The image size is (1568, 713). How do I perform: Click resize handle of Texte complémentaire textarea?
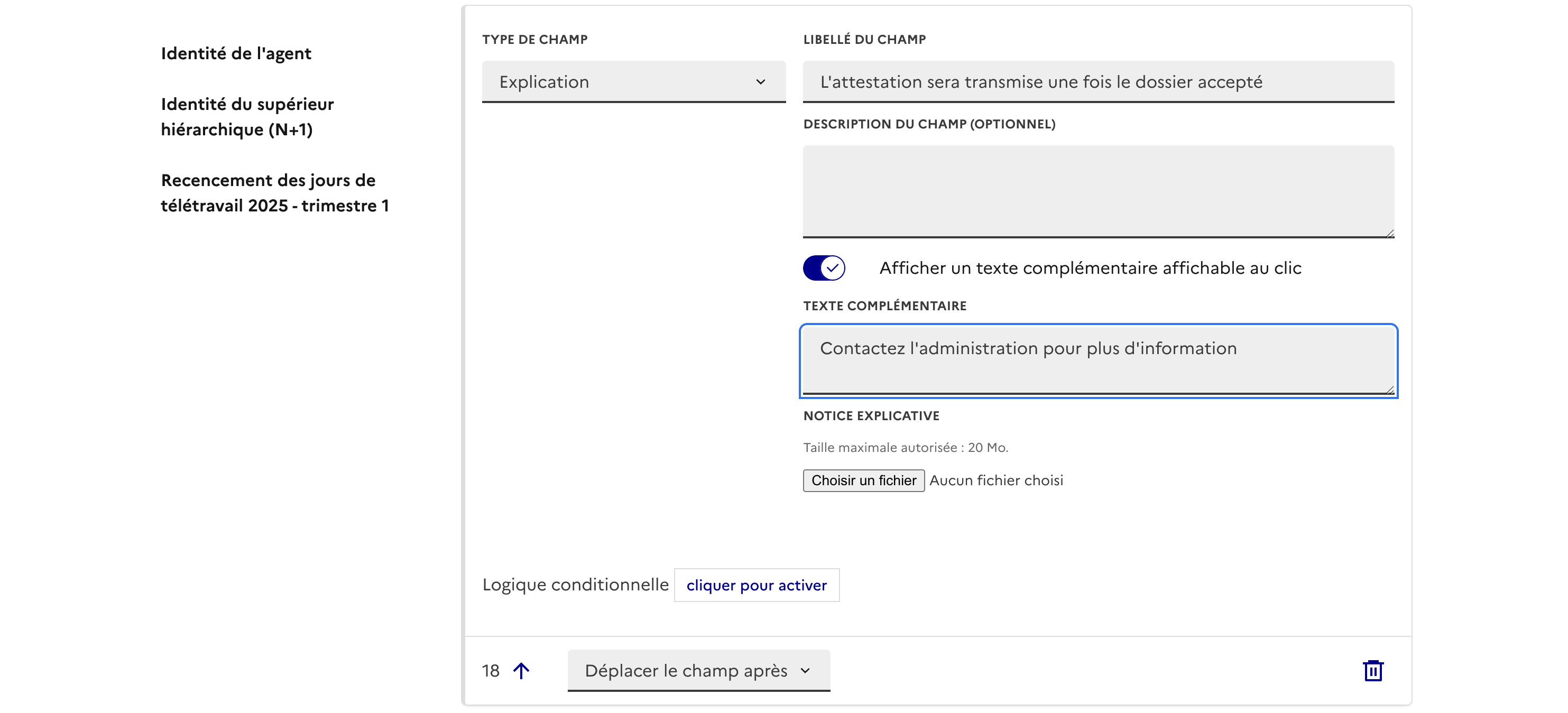(x=1390, y=390)
